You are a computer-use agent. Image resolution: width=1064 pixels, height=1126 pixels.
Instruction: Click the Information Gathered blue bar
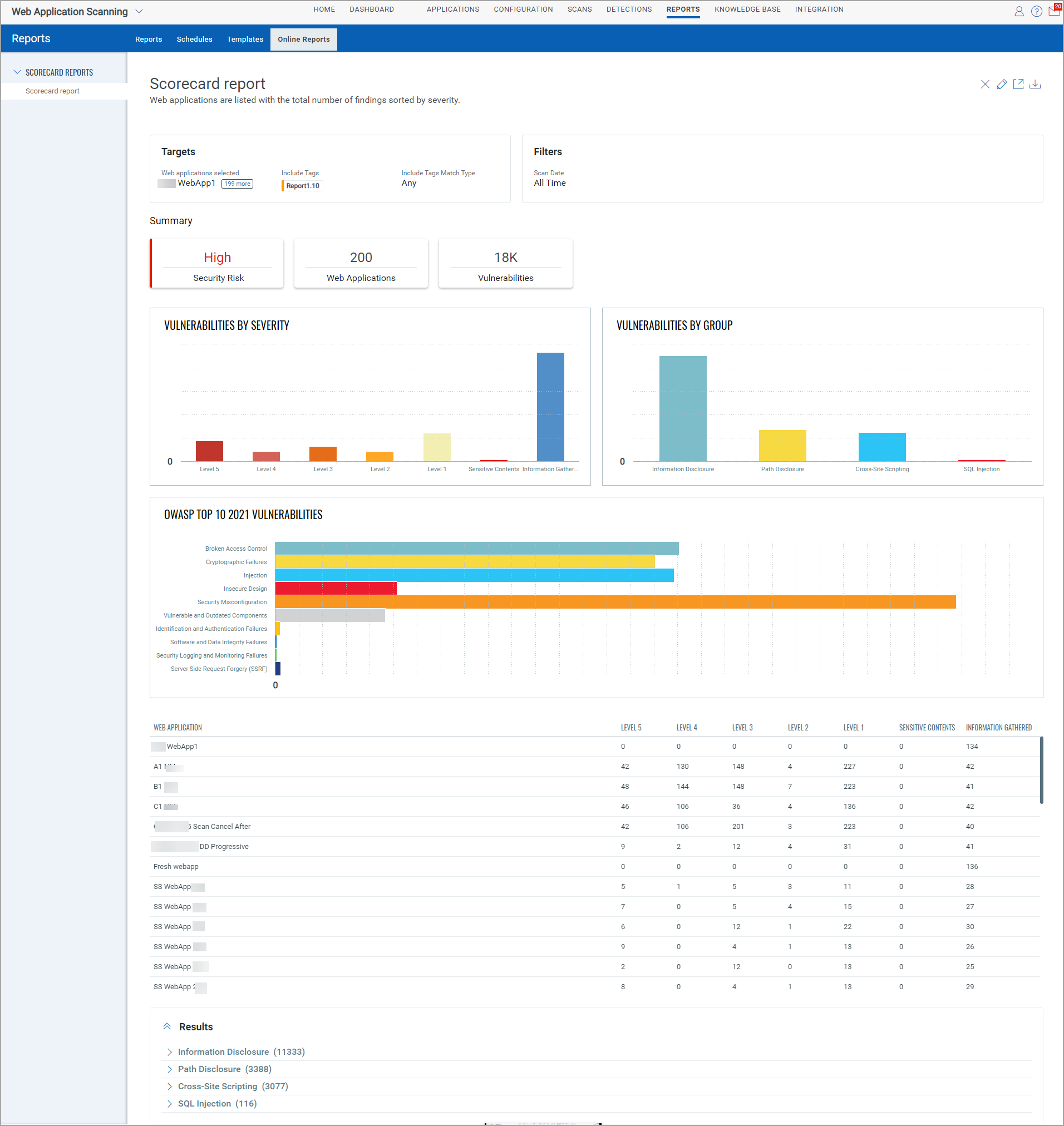tap(550, 407)
